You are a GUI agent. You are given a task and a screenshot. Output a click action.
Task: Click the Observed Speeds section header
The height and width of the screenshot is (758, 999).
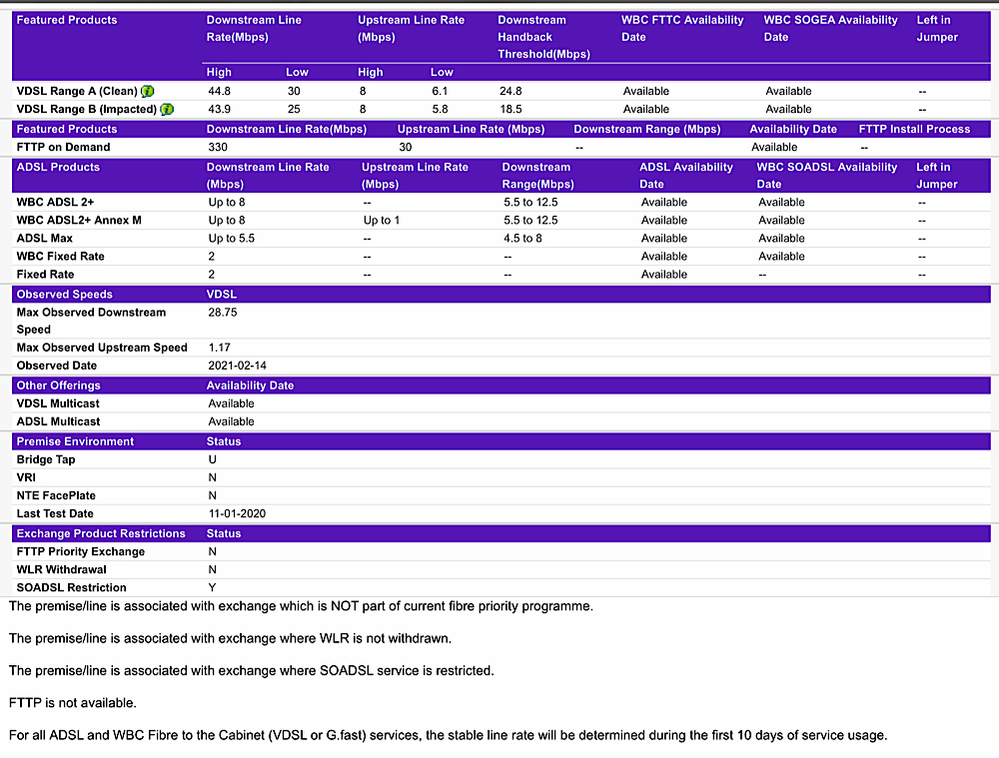65,294
